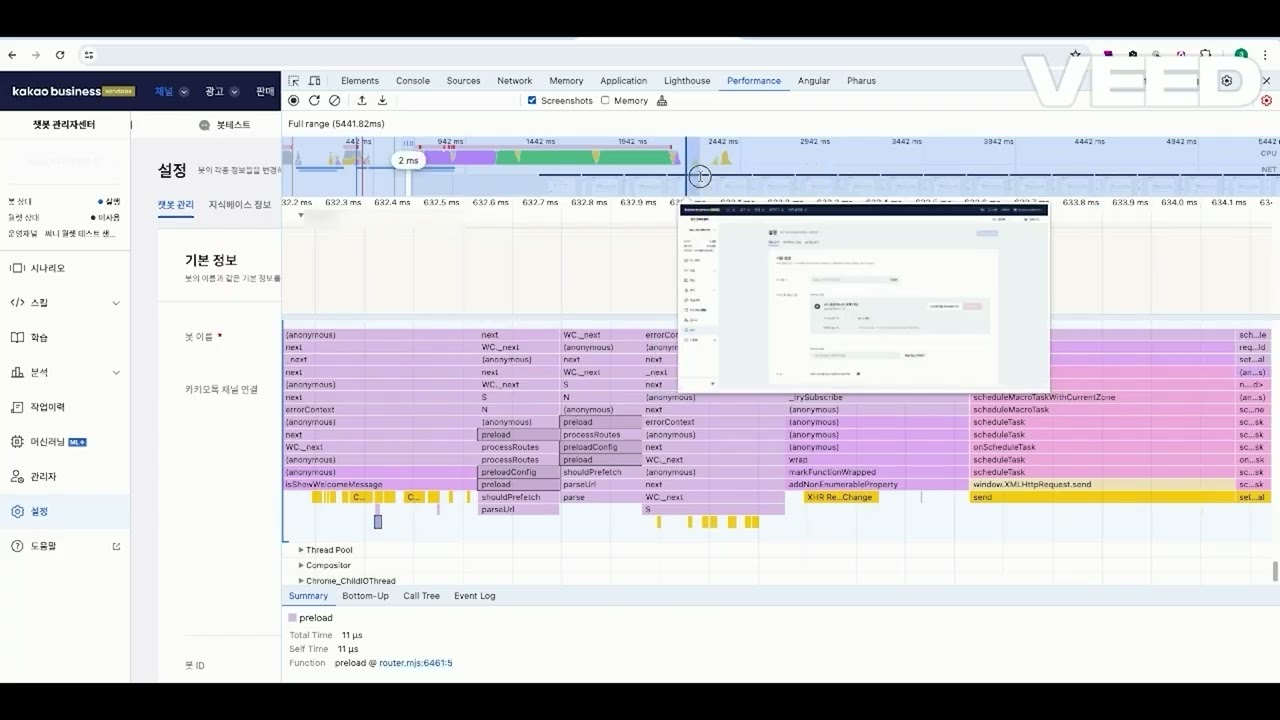Image resolution: width=1280 pixels, height=720 pixels.
Task: Select the Bottom-Up tab
Action: pyautogui.click(x=365, y=596)
